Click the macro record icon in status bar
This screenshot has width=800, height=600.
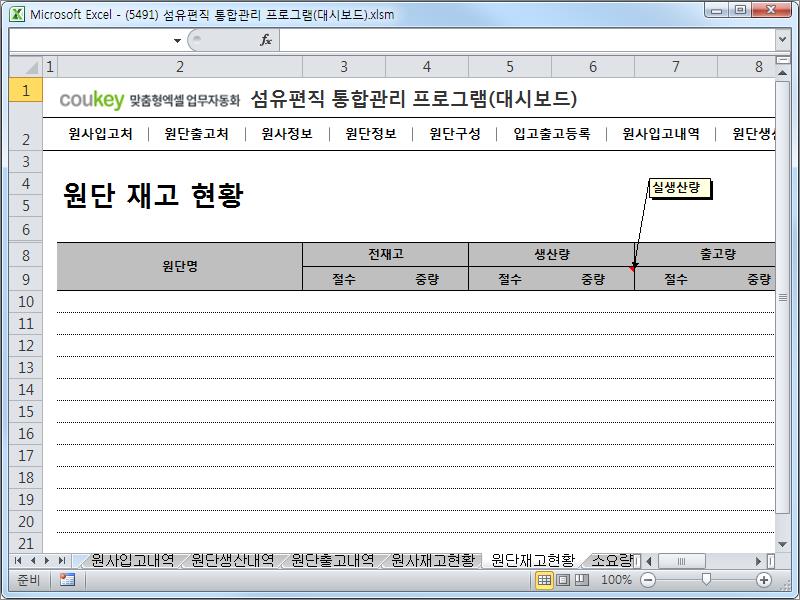pos(67,580)
